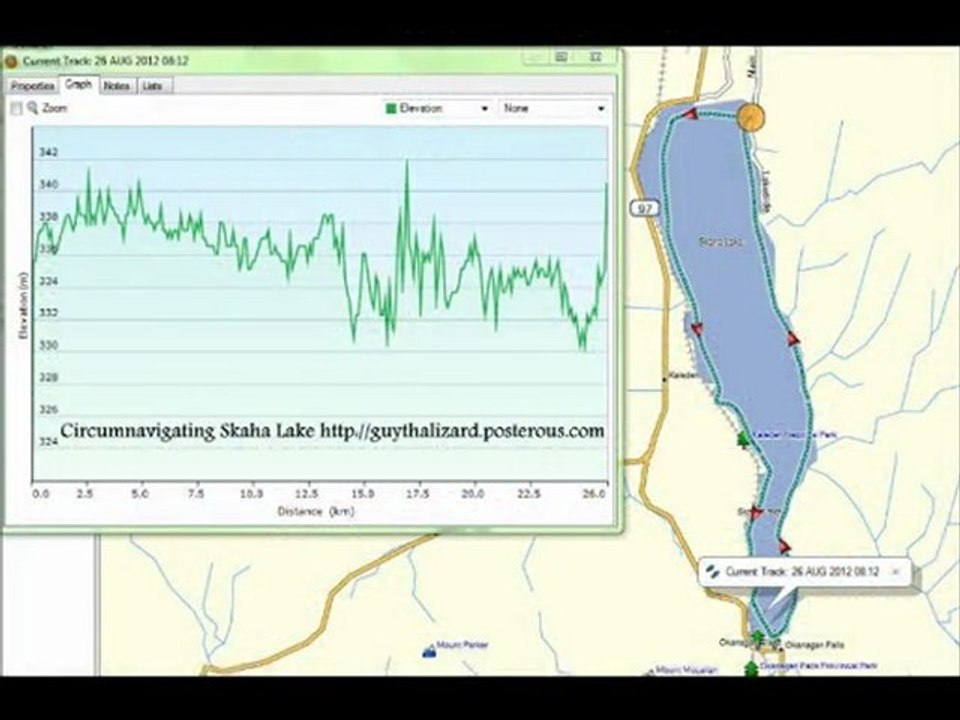Image resolution: width=960 pixels, height=720 pixels.
Task: Maximize the Current Track window
Action: [x=561, y=57]
